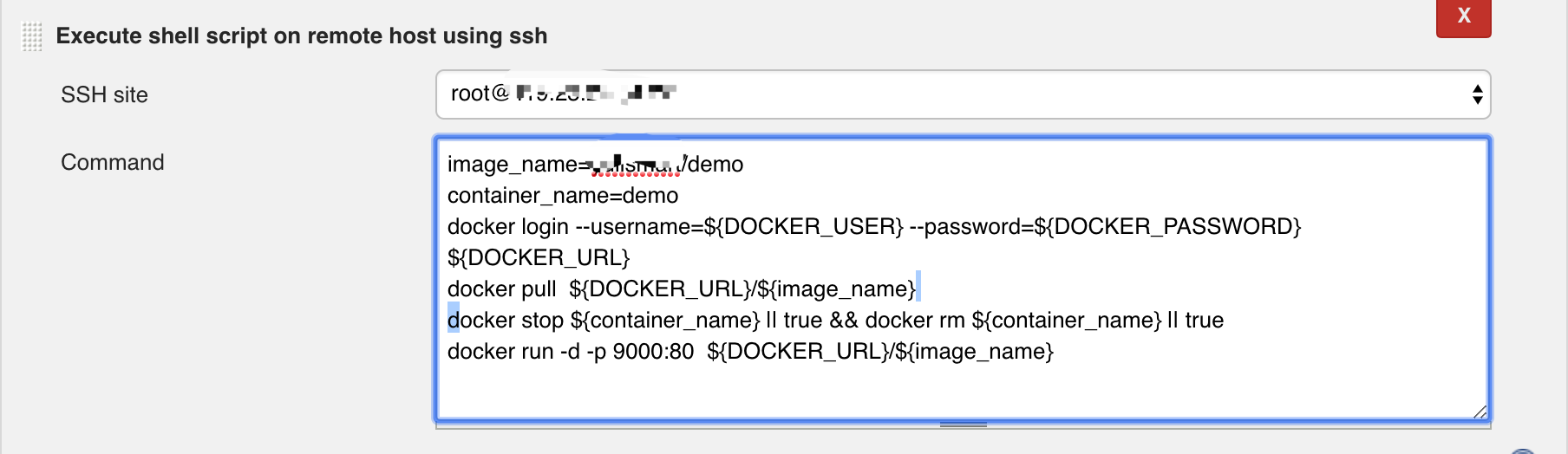Image resolution: width=1568 pixels, height=454 pixels.
Task: Click the resize grip in the Command textarea corner
Action: click(x=1480, y=412)
